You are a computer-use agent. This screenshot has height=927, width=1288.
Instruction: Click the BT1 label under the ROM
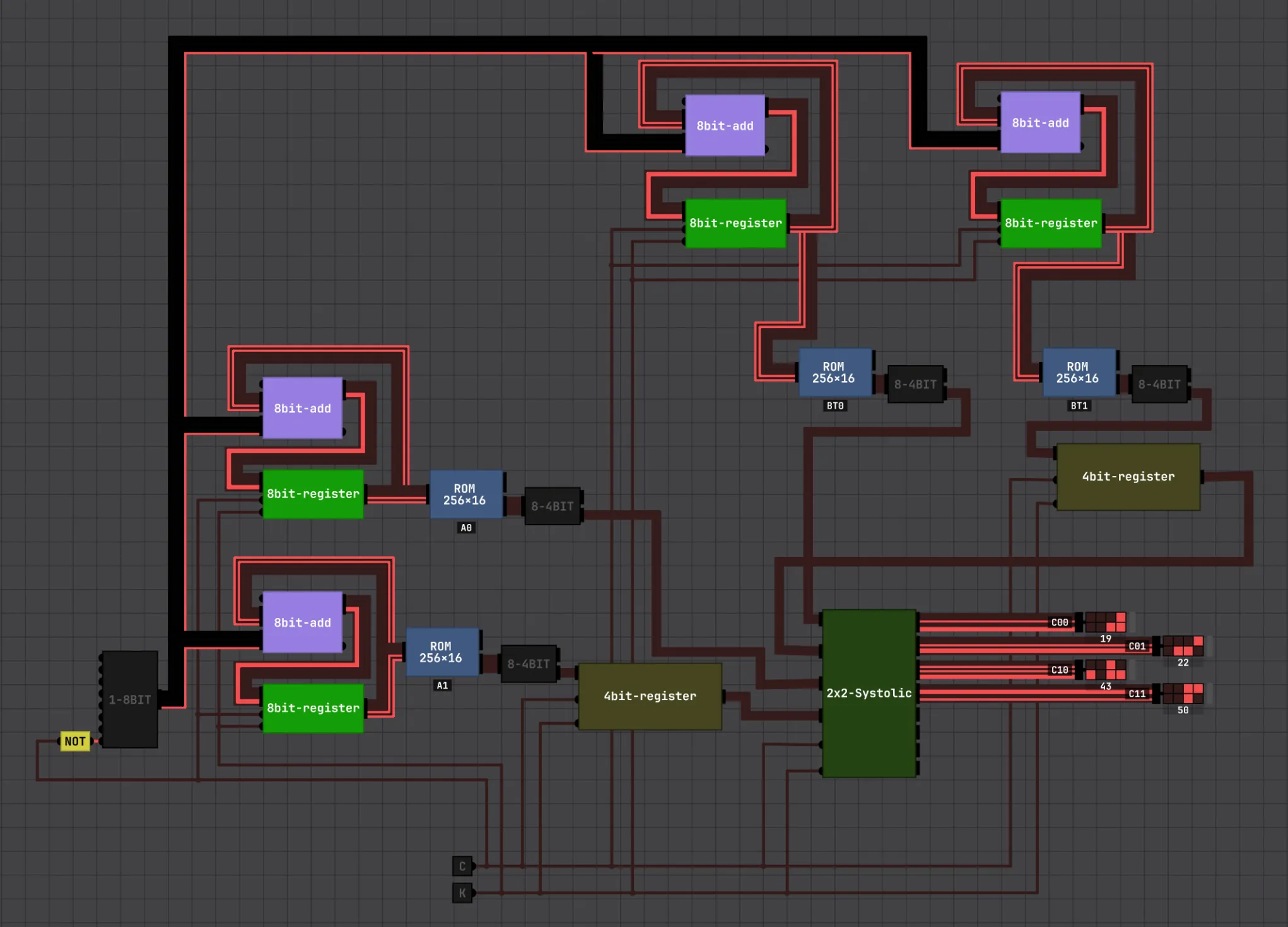1079,405
